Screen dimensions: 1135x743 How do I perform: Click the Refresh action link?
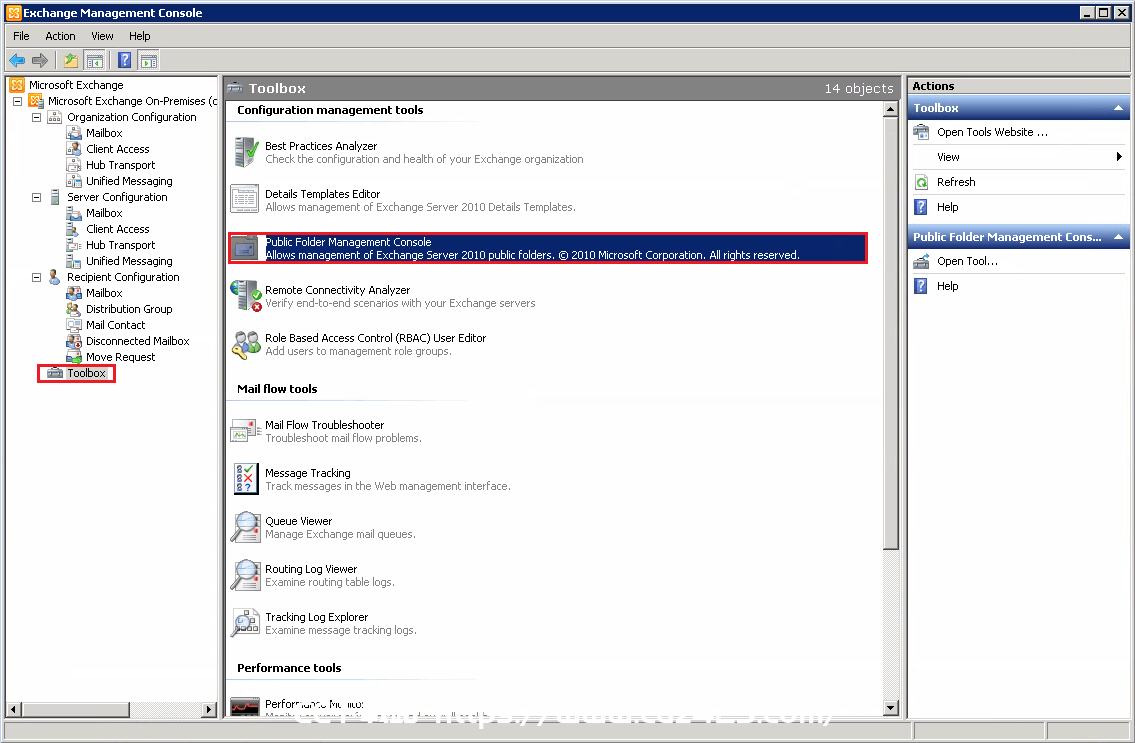coord(956,182)
